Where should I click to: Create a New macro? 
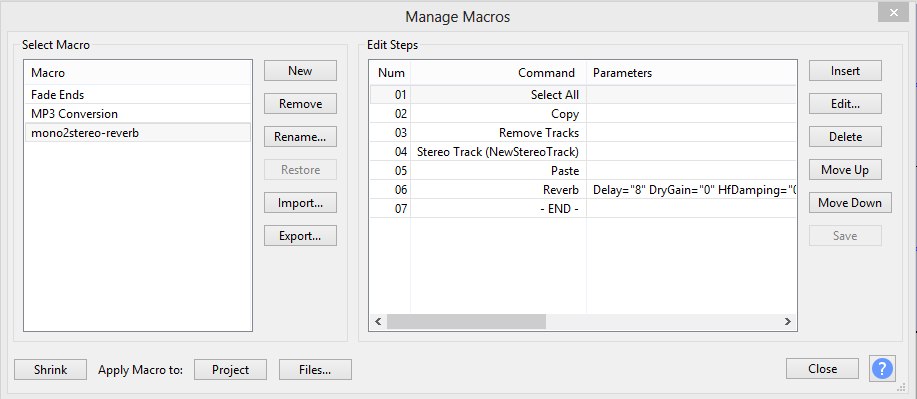[x=300, y=71]
